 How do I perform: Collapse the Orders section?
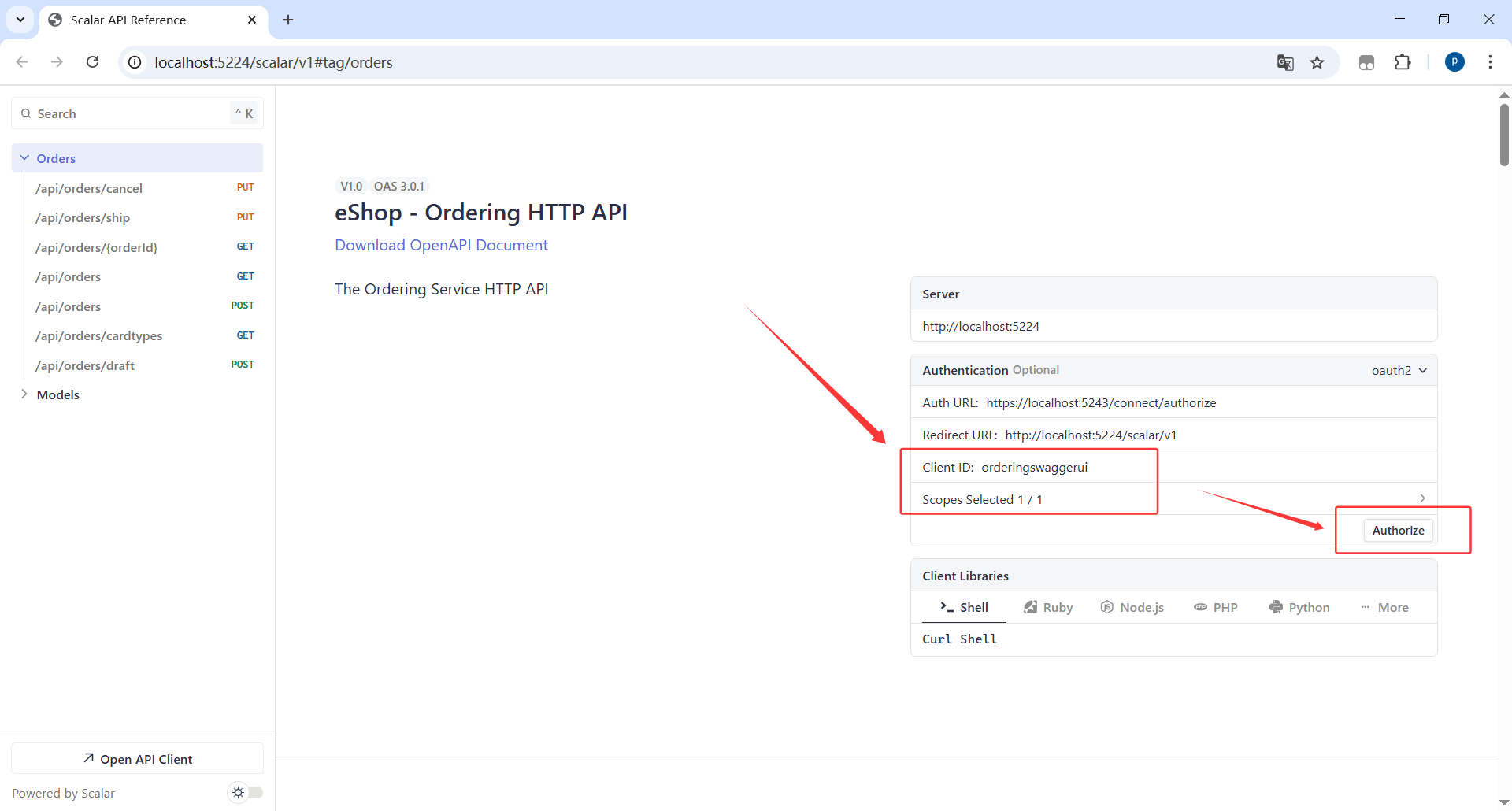pos(24,158)
